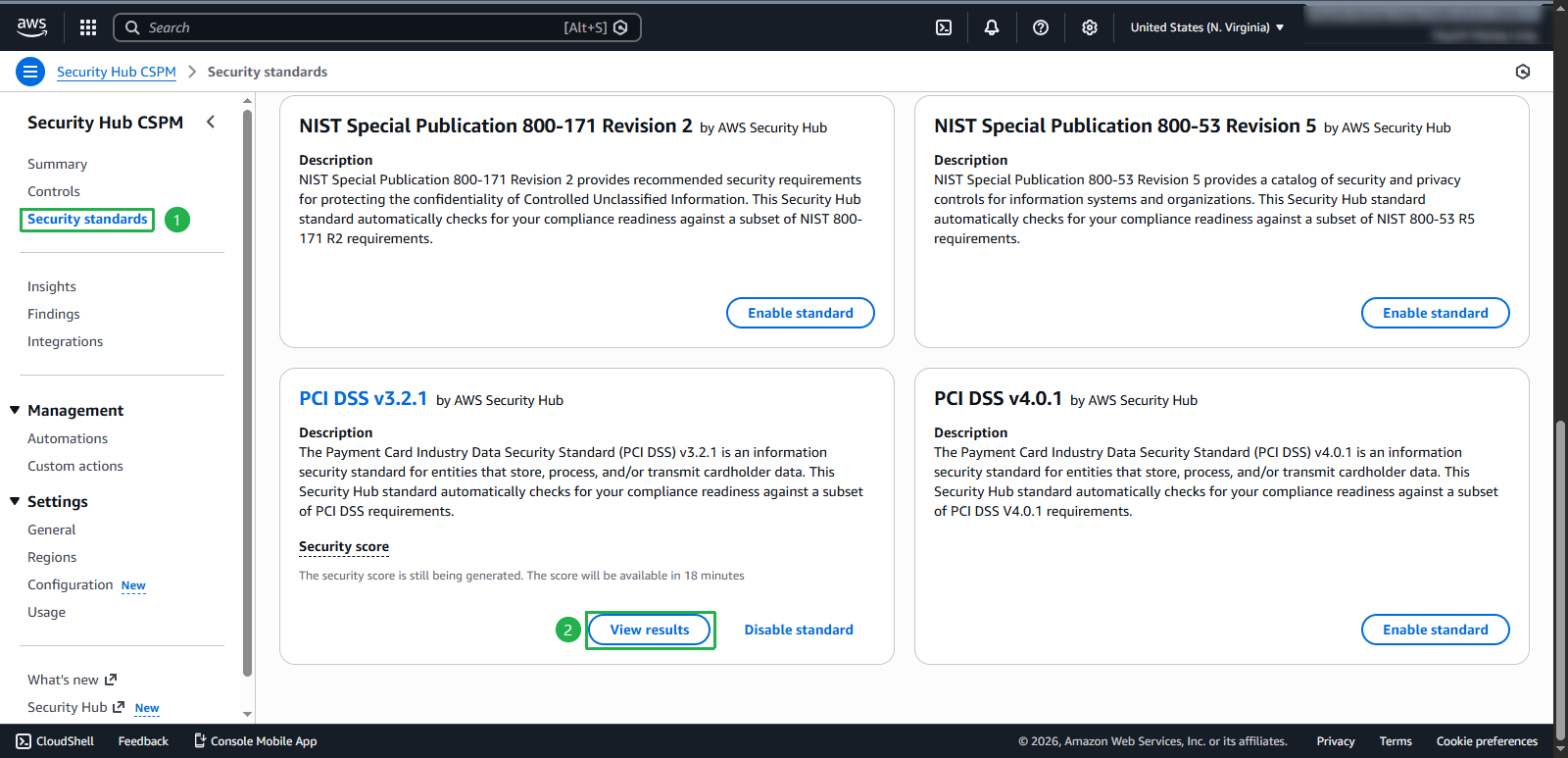Open the AWS services grid menu

(x=88, y=27)
